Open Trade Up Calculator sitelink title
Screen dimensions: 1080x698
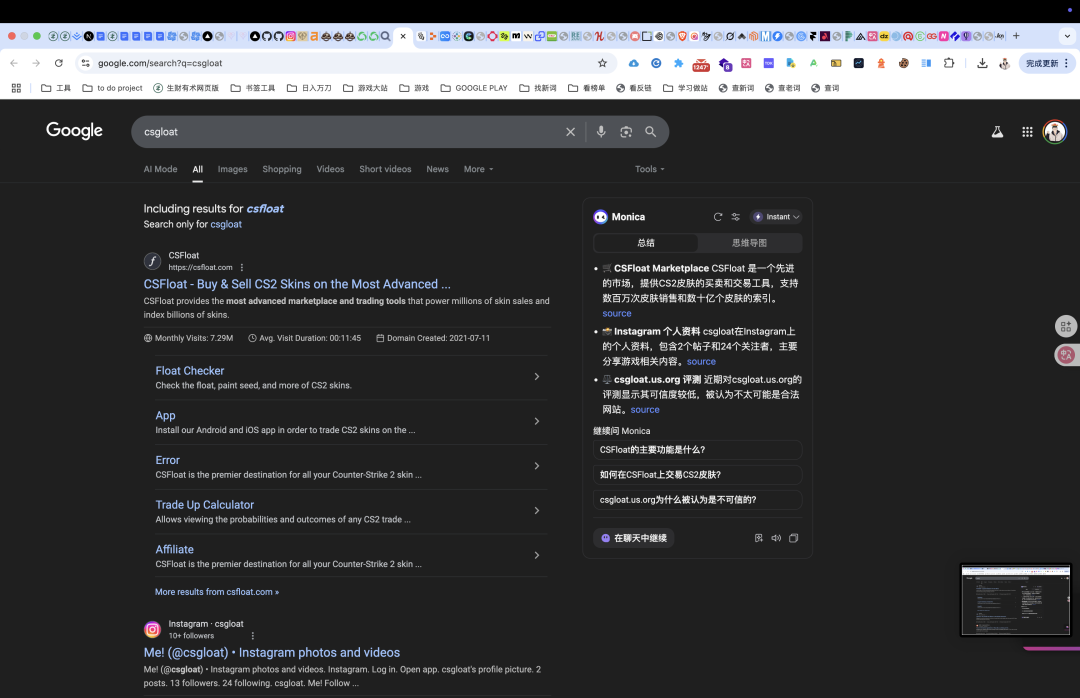[x=205, y=504]
